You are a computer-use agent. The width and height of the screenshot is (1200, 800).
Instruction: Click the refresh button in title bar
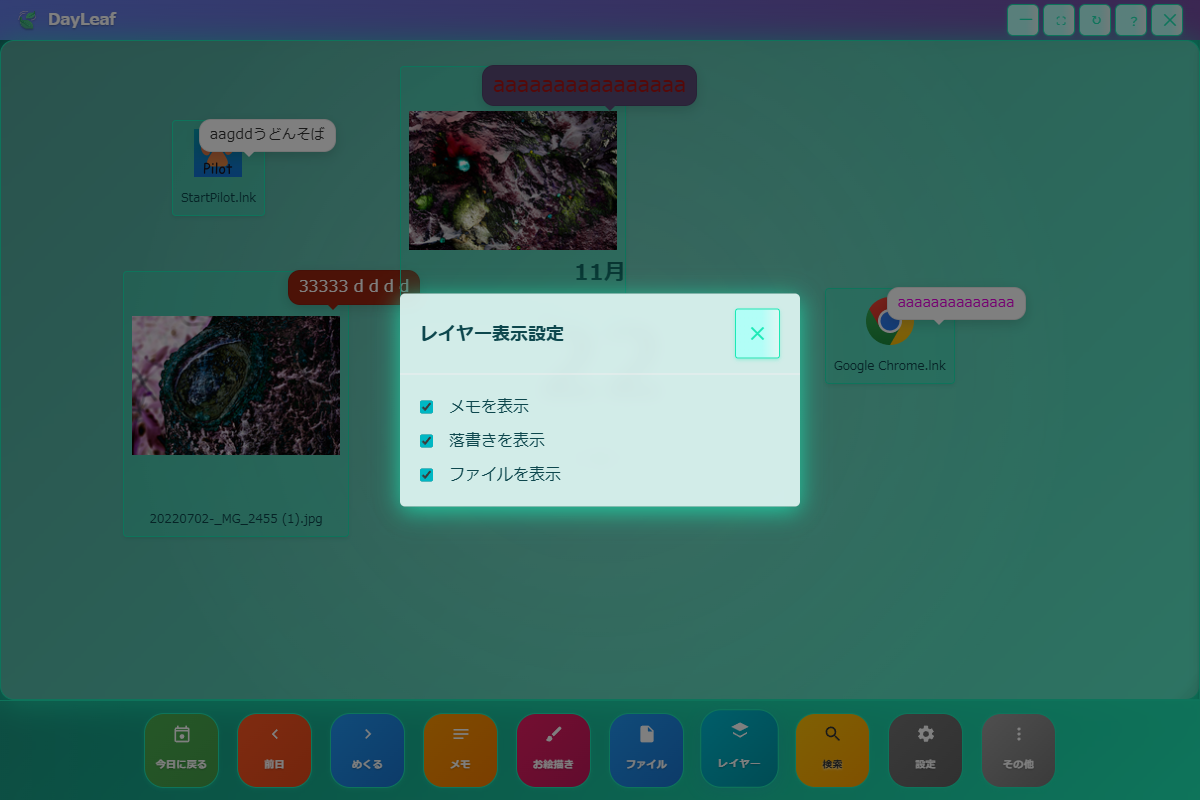pyautogui.click(x=1095, y=20)
